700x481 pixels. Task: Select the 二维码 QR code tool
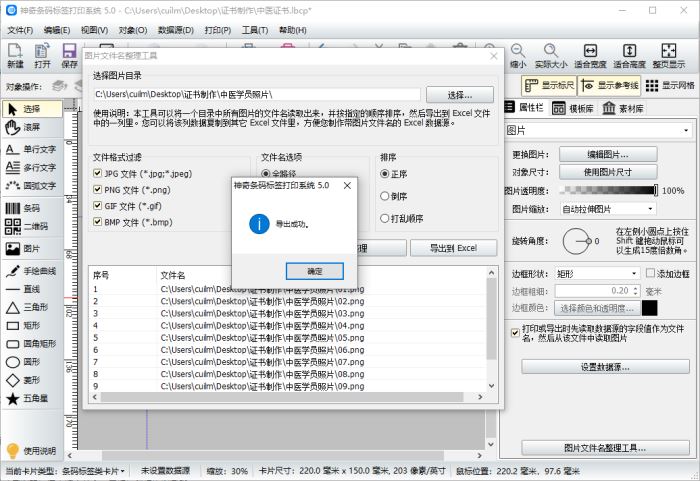tap(32, 226)
